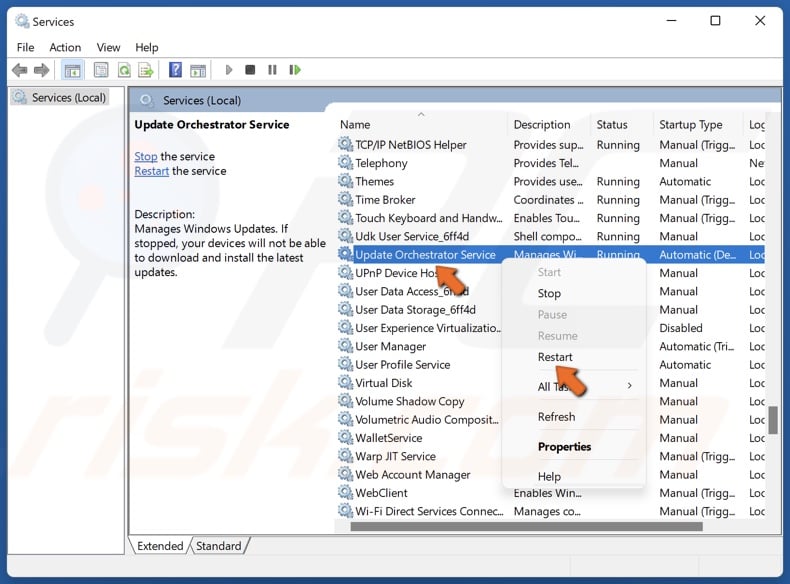Click the gear icon beside Telephony
This screenshot has height=584, width=790.
click(345, 162)
